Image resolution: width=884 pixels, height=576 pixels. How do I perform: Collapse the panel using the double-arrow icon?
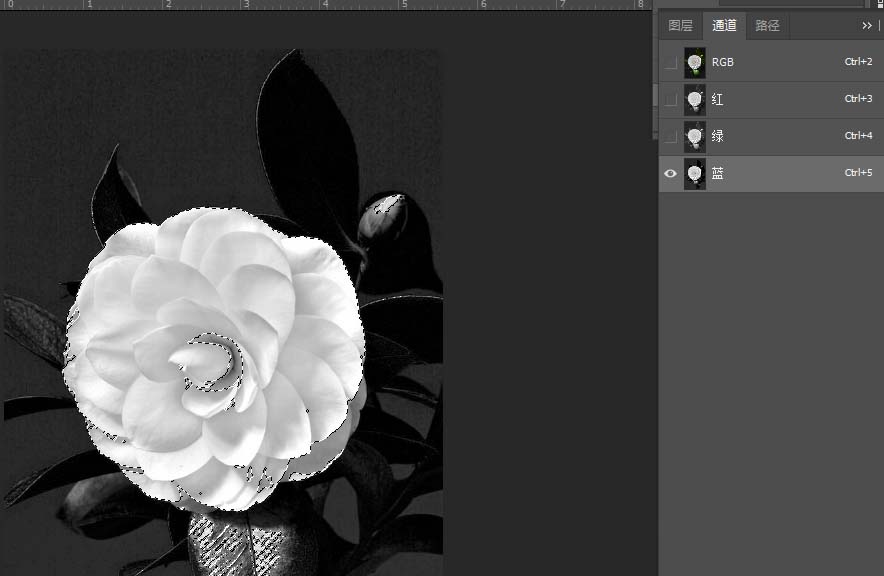(x=866, y=26)
